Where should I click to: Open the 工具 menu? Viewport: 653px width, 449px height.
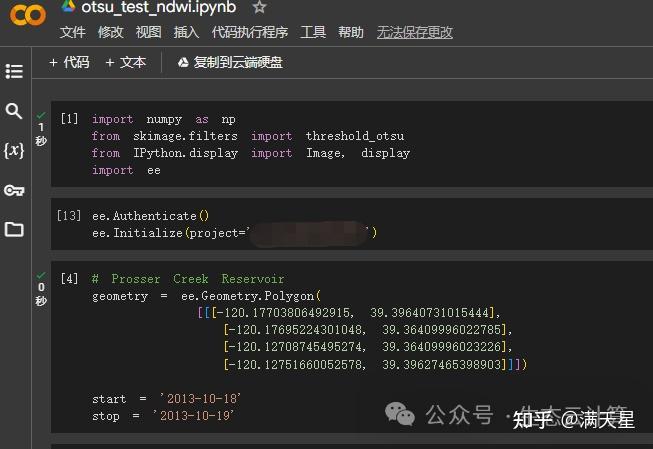click(313, 32)
